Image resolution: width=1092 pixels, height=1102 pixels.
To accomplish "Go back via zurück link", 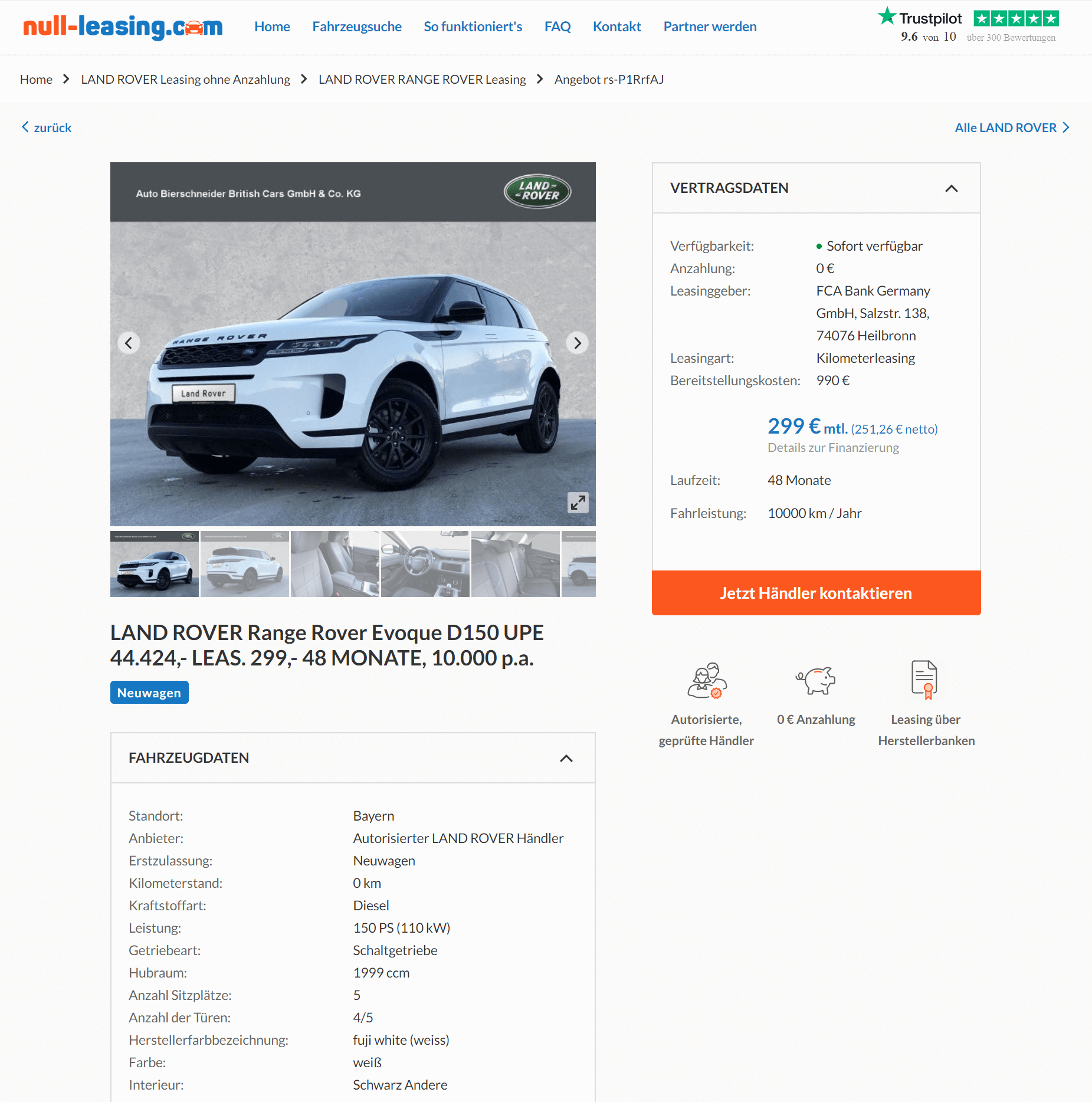I will coord(47,127).
